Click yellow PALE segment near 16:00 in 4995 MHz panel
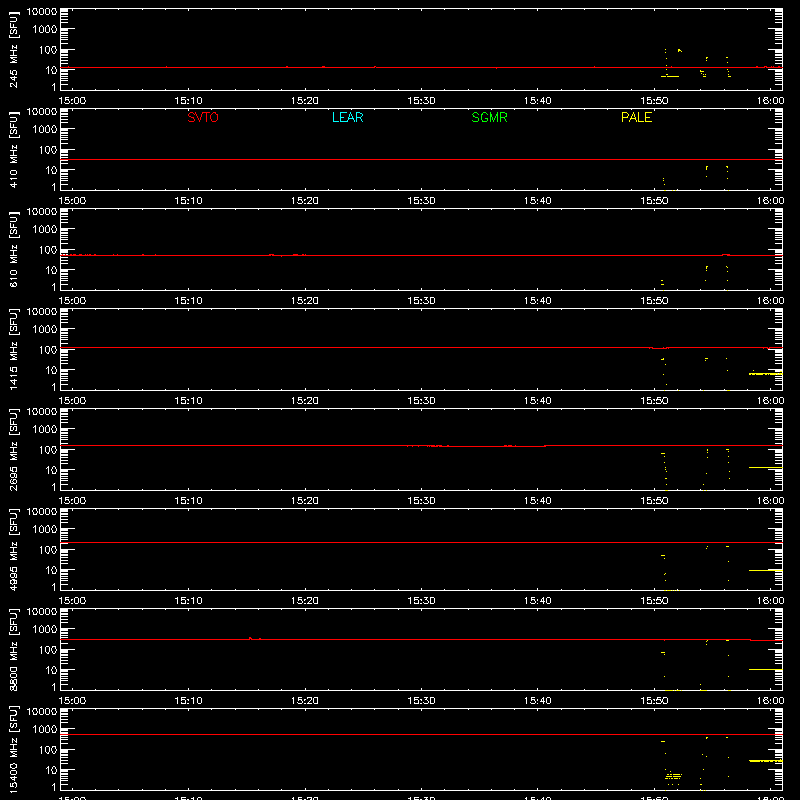800x800 pixels. click(x=765, y=570)
